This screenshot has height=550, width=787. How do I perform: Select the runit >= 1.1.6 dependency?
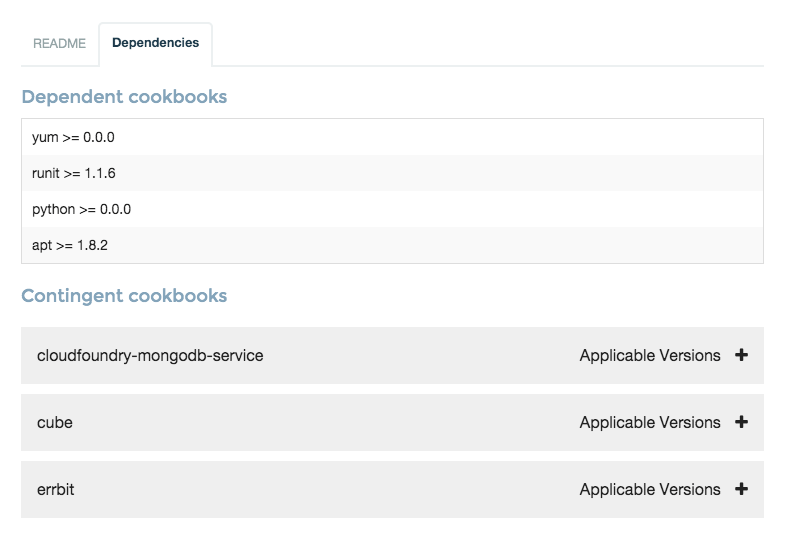pyautogui.click(x=74, y=173)
